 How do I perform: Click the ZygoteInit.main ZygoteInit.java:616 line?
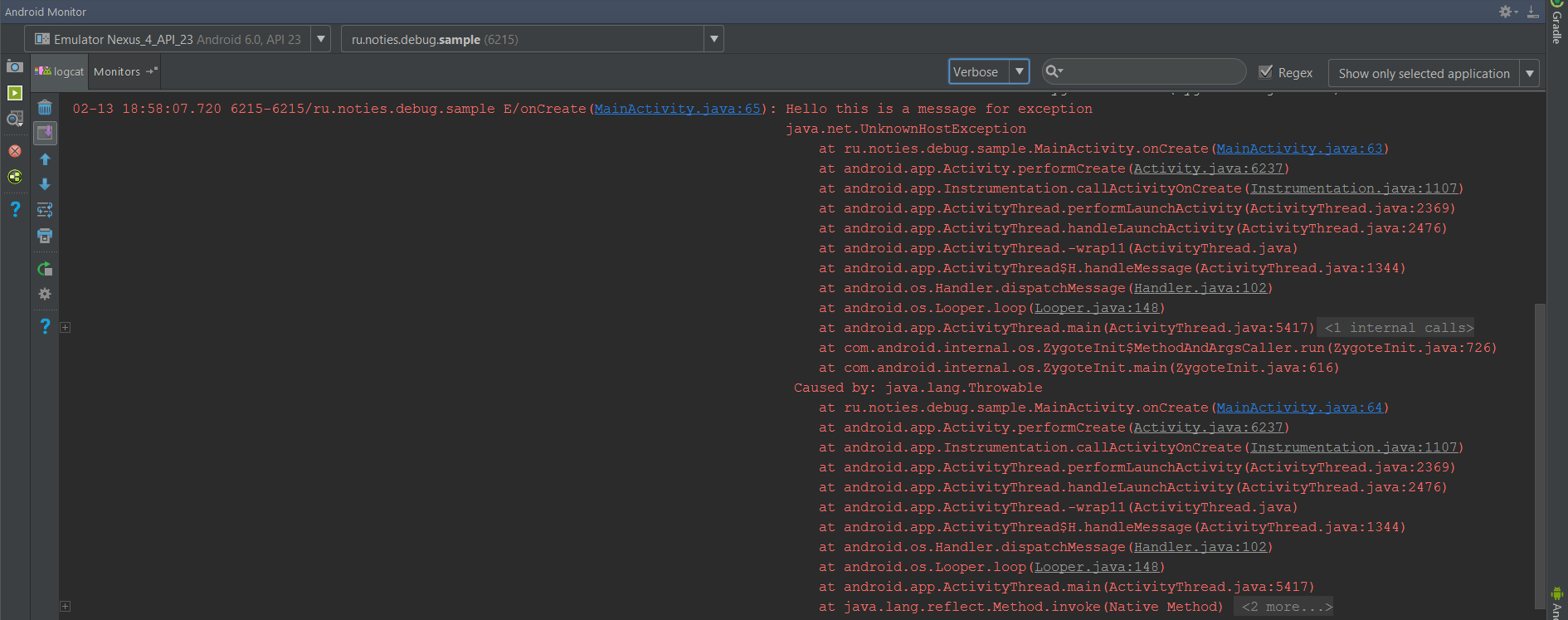click(1079, 368)
